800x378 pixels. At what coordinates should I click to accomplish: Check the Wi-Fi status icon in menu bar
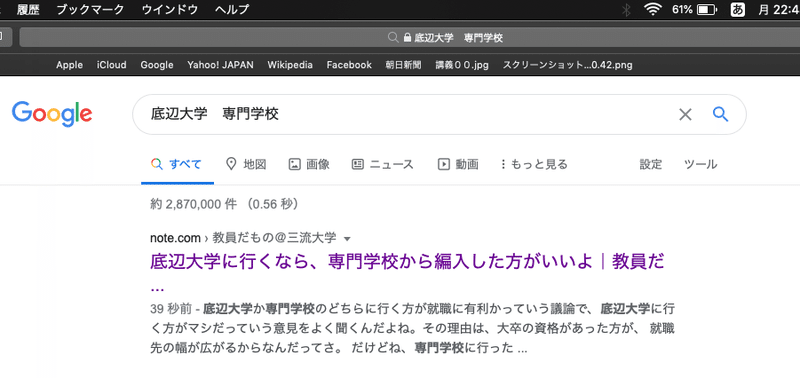tap(653, 9)
